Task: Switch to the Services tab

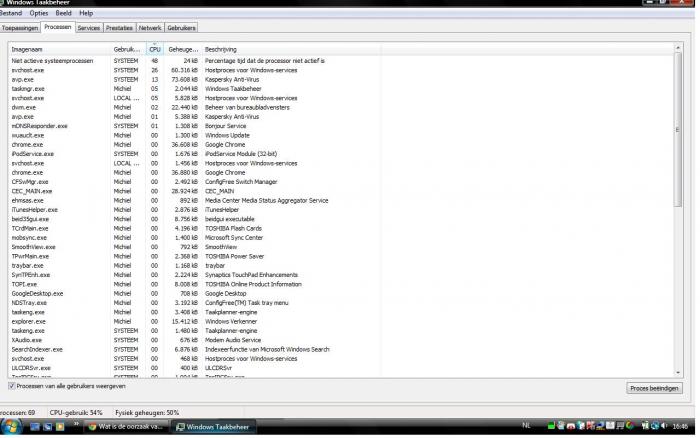Action: click(x=89, y=28)
